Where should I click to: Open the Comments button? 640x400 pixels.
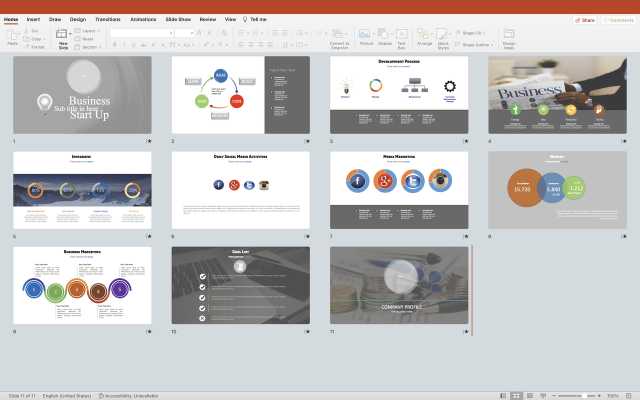click(618, 19)
